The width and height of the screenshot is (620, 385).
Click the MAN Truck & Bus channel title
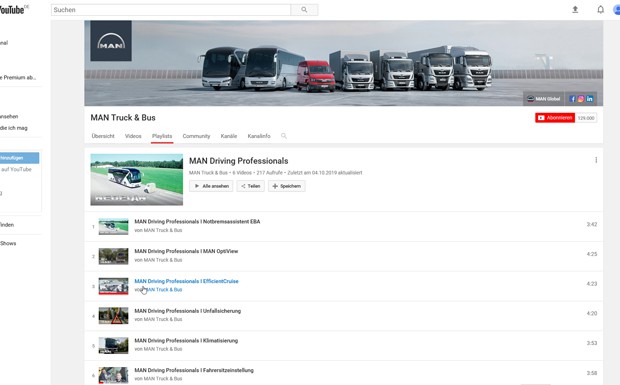[123, 118]
